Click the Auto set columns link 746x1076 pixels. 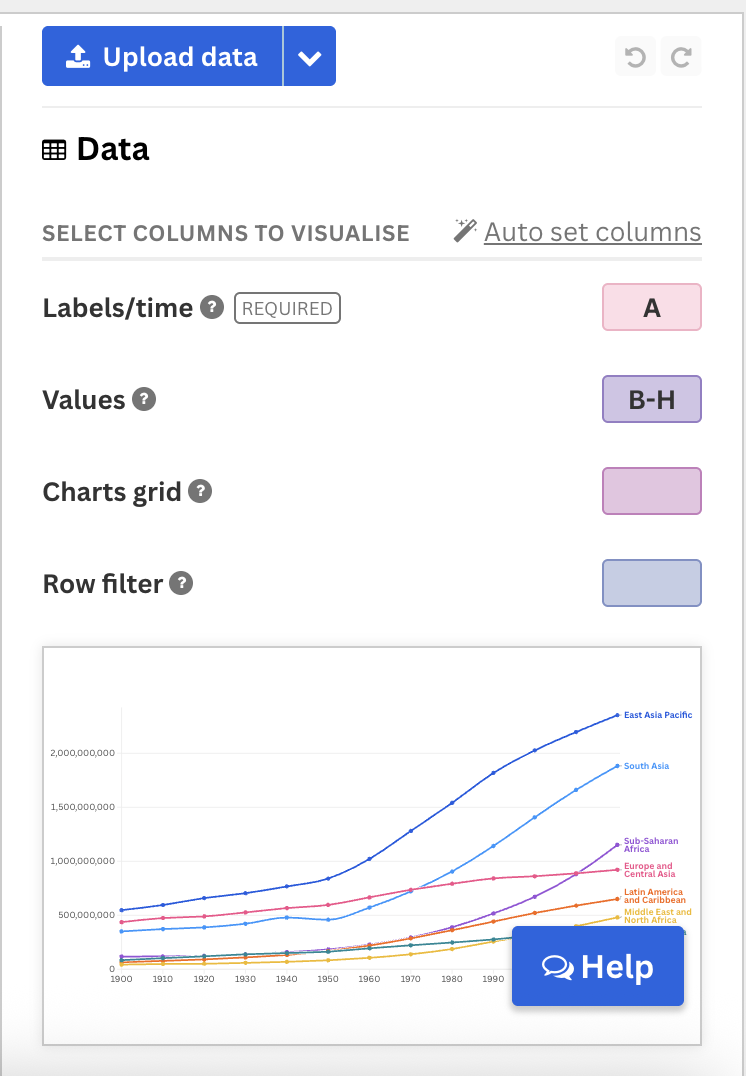[x=592, y=231]
